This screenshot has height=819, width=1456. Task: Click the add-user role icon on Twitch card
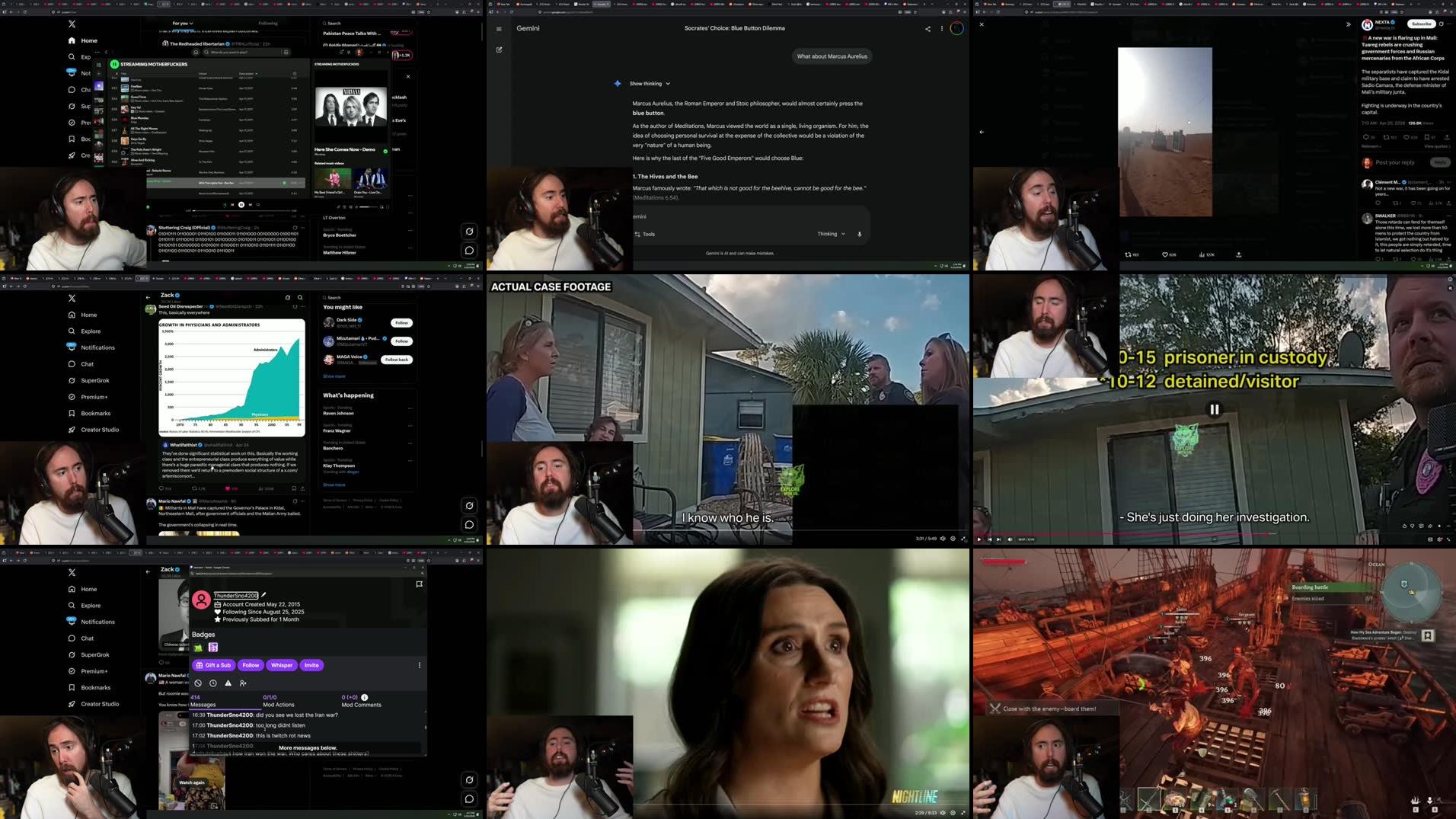click(243, 683)
